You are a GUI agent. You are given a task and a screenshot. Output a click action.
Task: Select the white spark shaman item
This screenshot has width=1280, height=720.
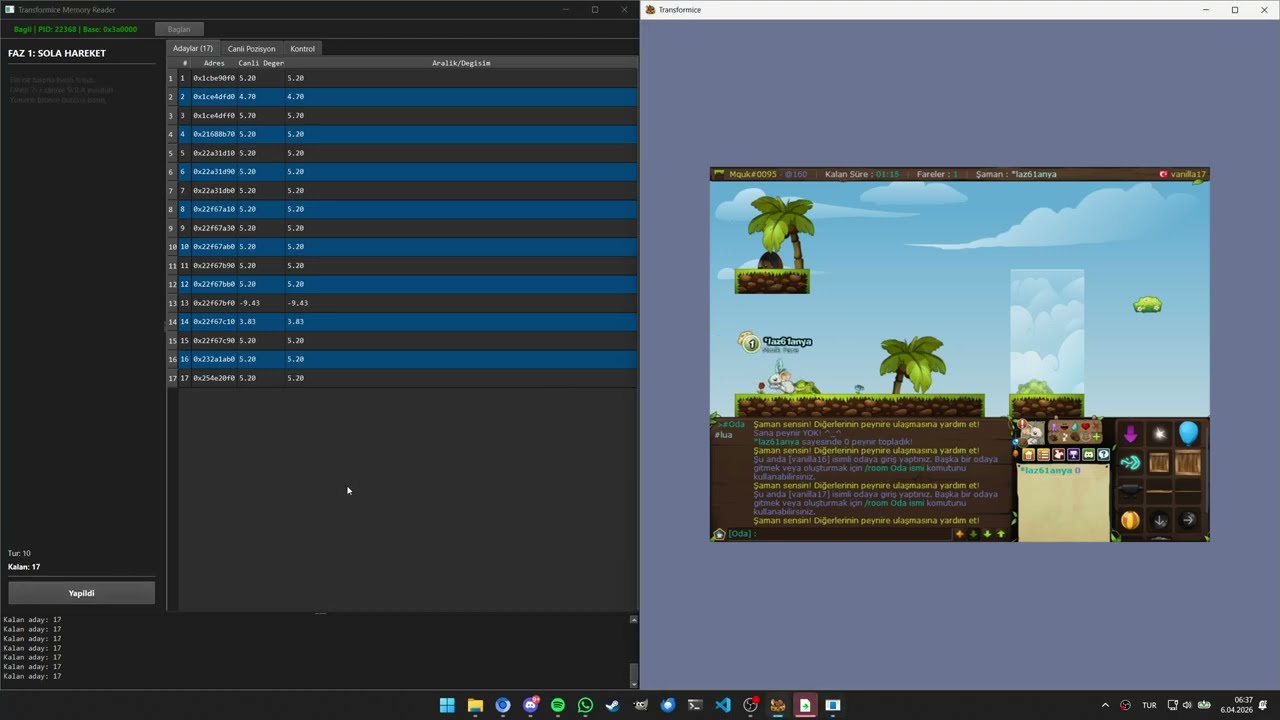(1159, 434)
